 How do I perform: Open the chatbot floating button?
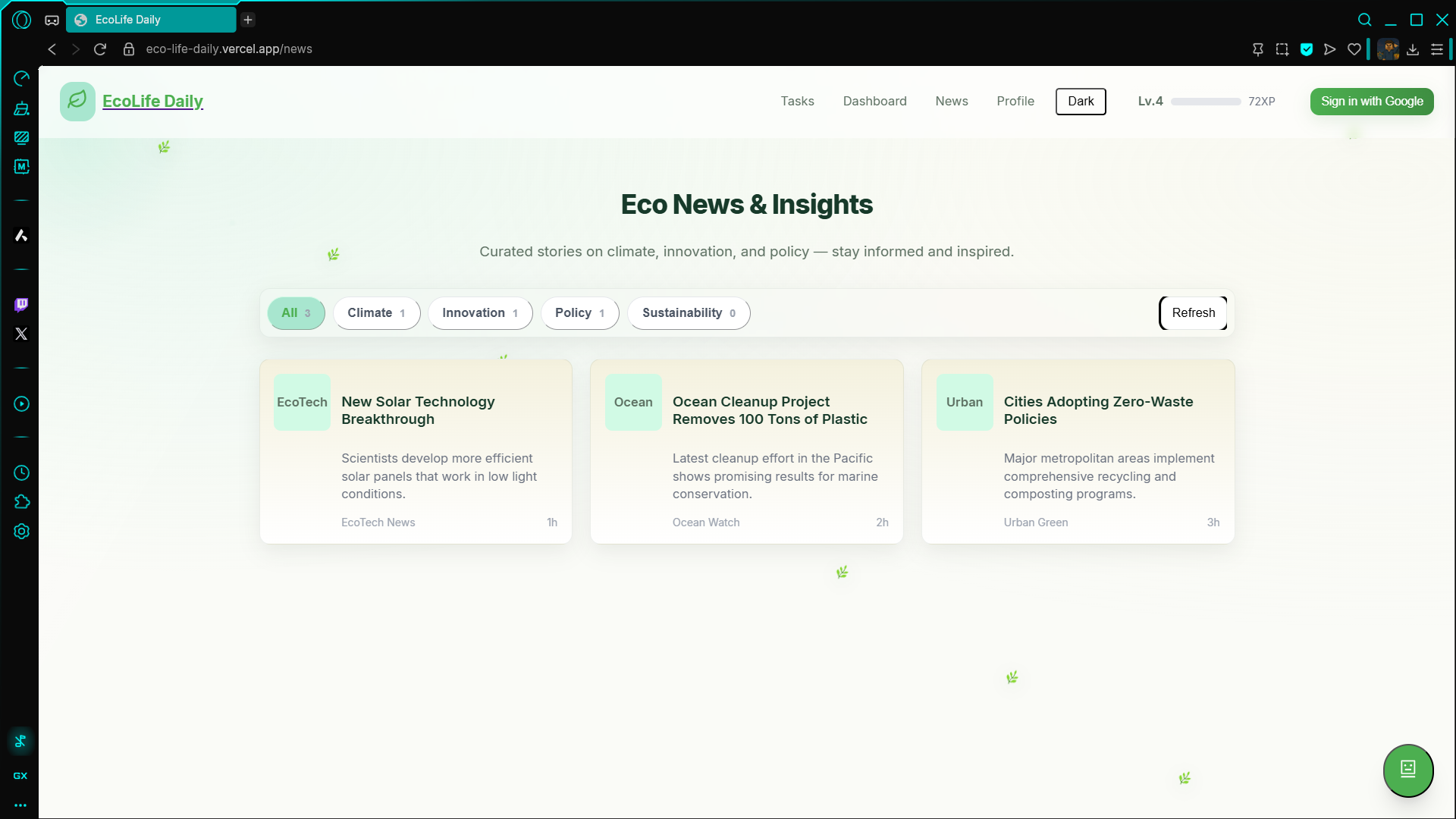tap(1407, 770)
